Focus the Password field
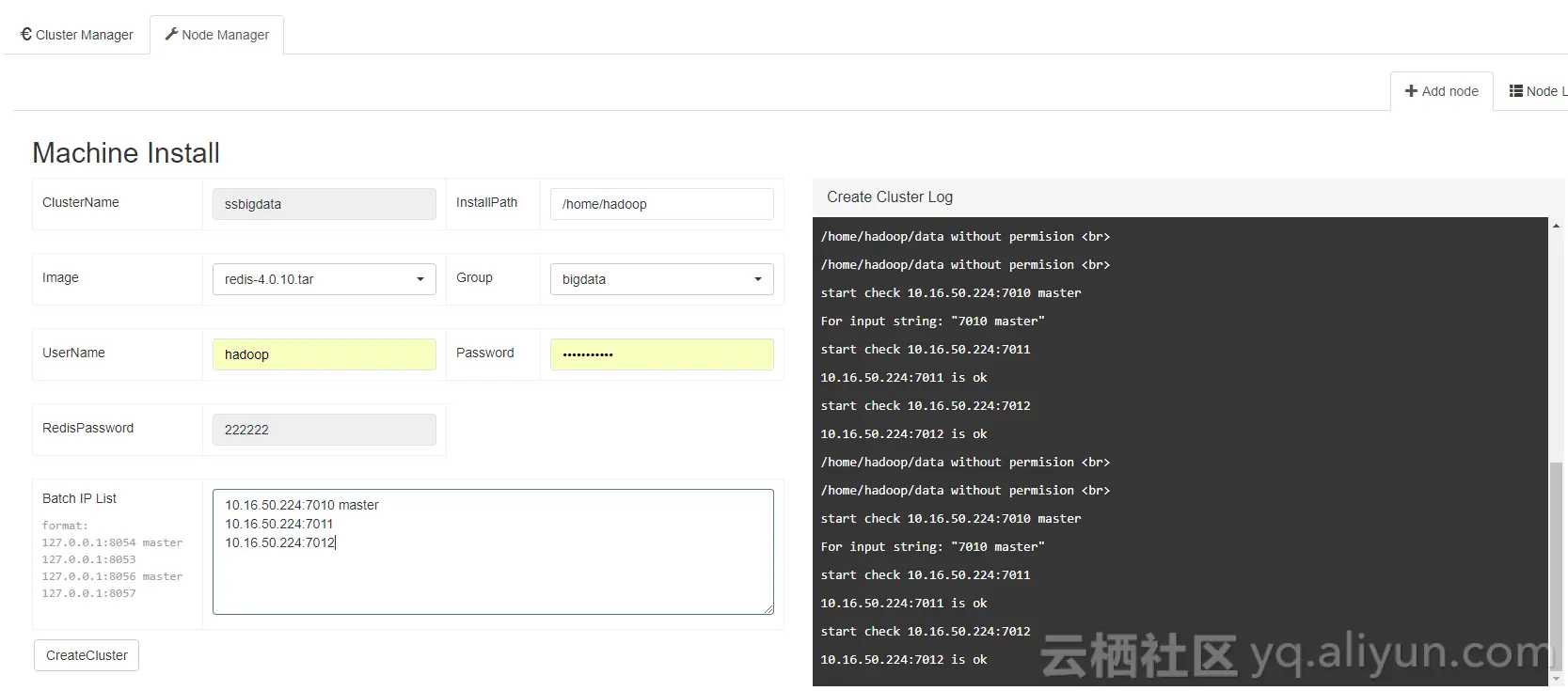Image resolution: width=1568 pixels, height=691 pixels. [x=662, y=354]
